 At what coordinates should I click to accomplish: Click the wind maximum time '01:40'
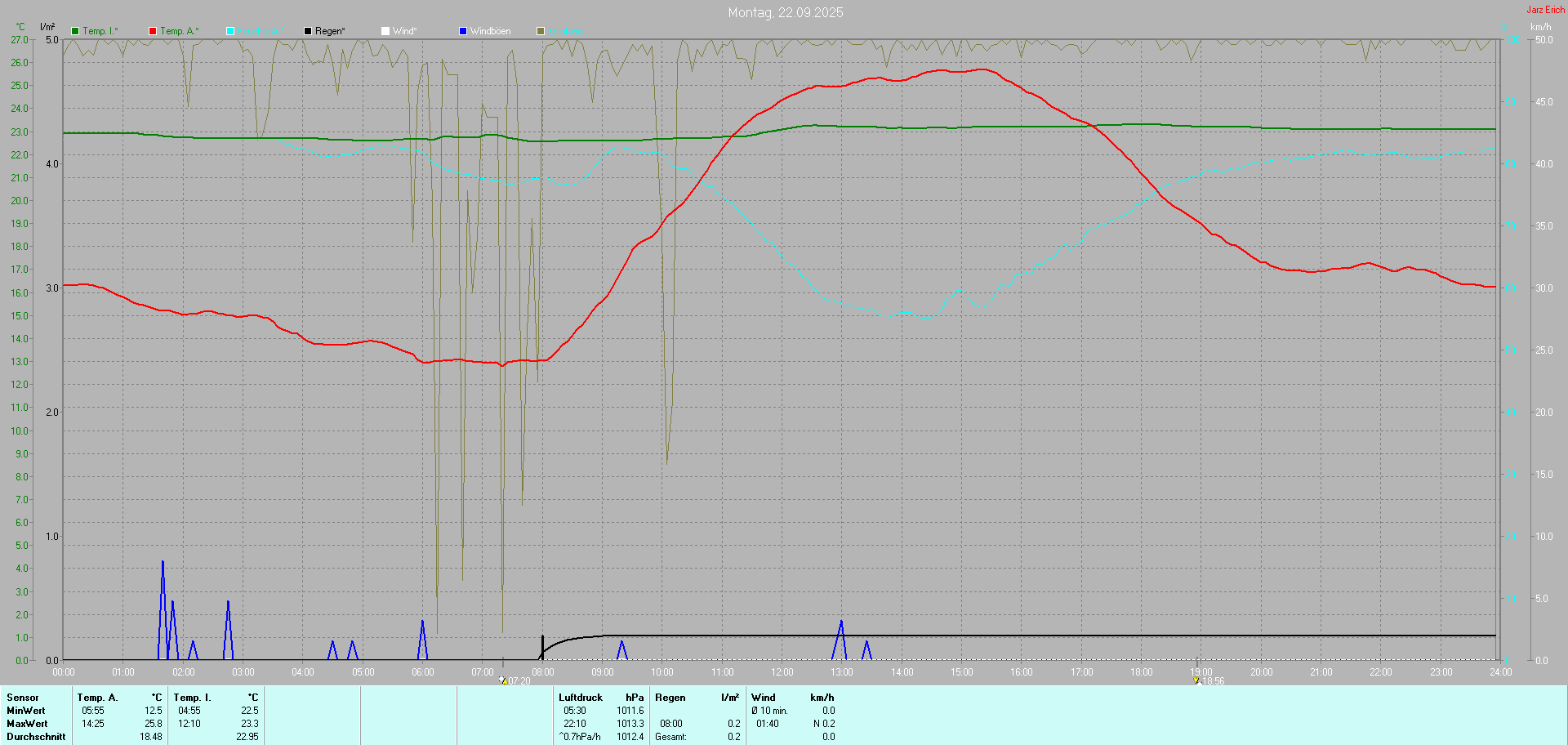coord(768,724)
